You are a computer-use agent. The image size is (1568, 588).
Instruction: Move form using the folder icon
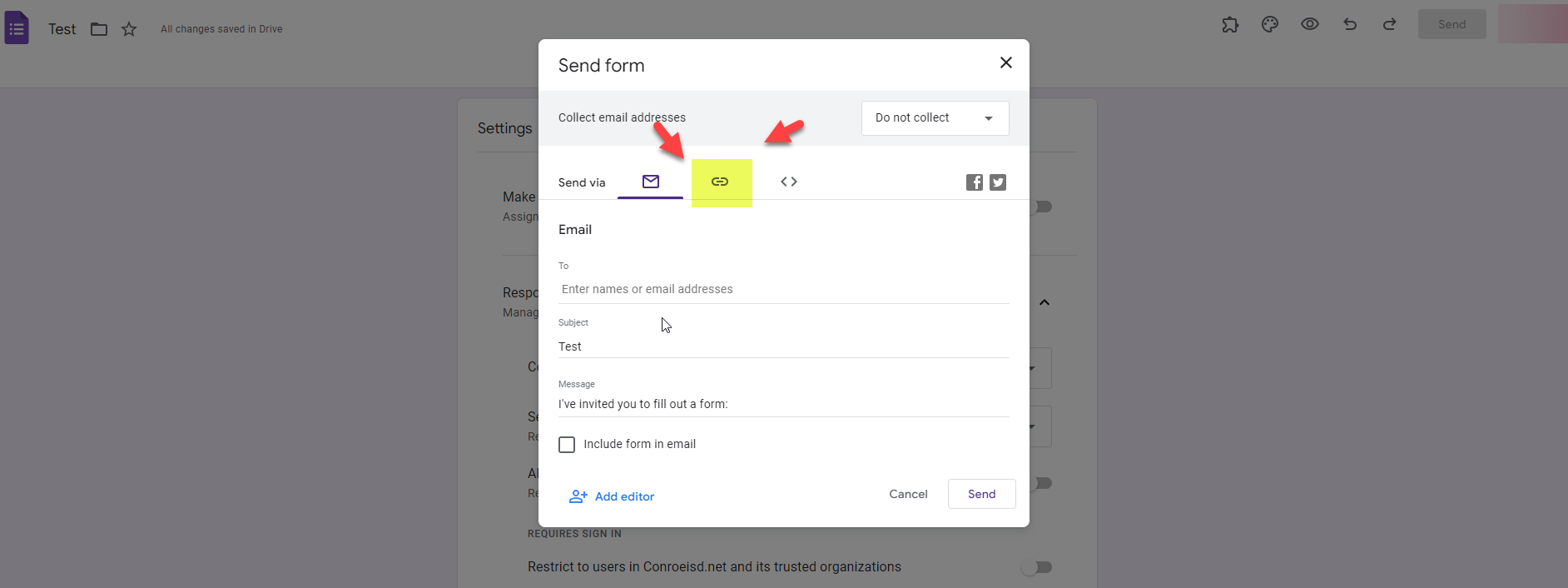(99, 29)
